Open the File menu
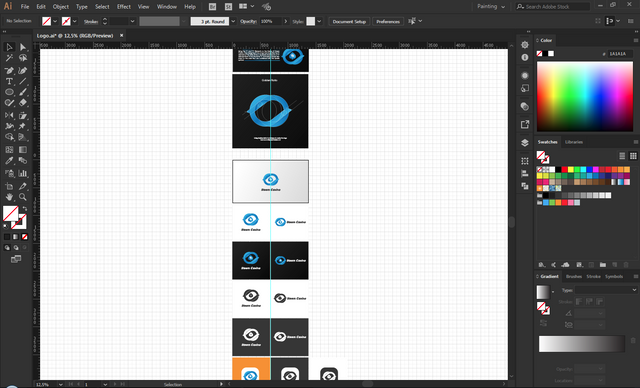 (x=25, y=7)
